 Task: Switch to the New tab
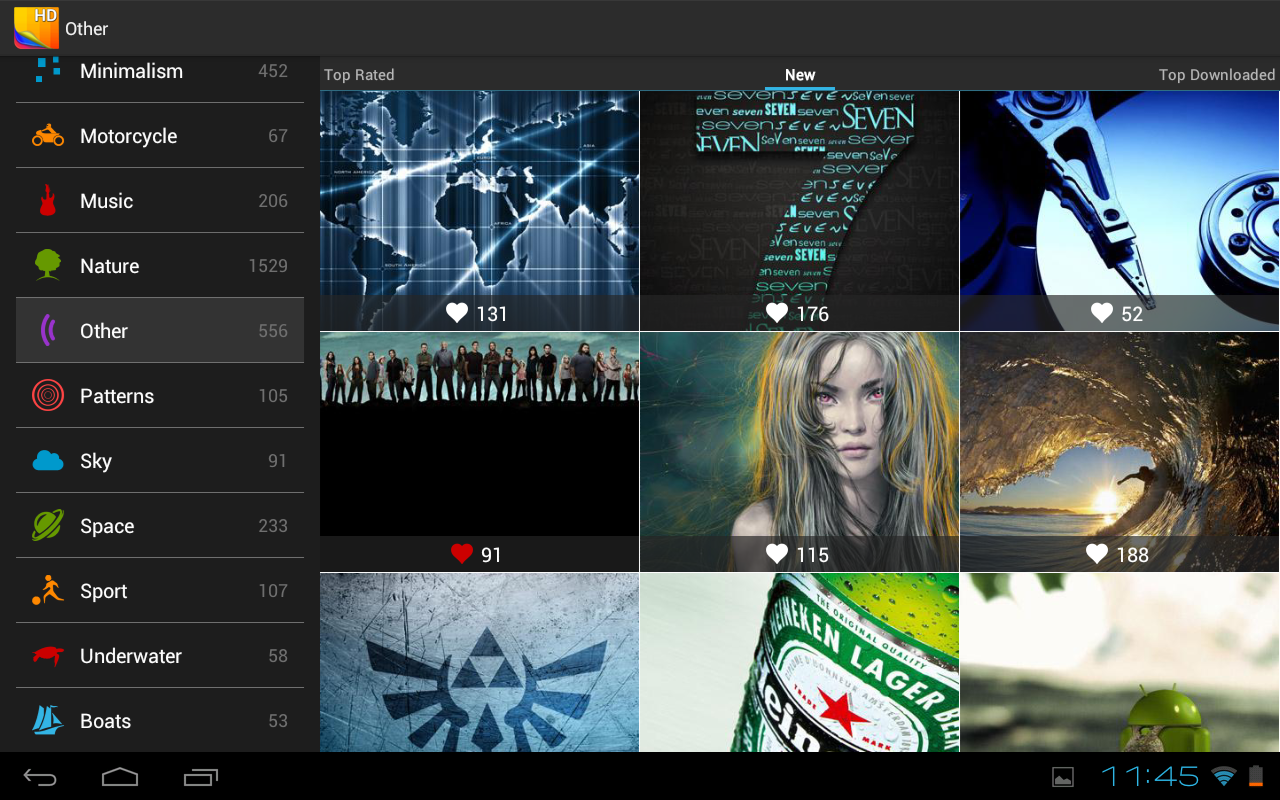click(800, 75)
